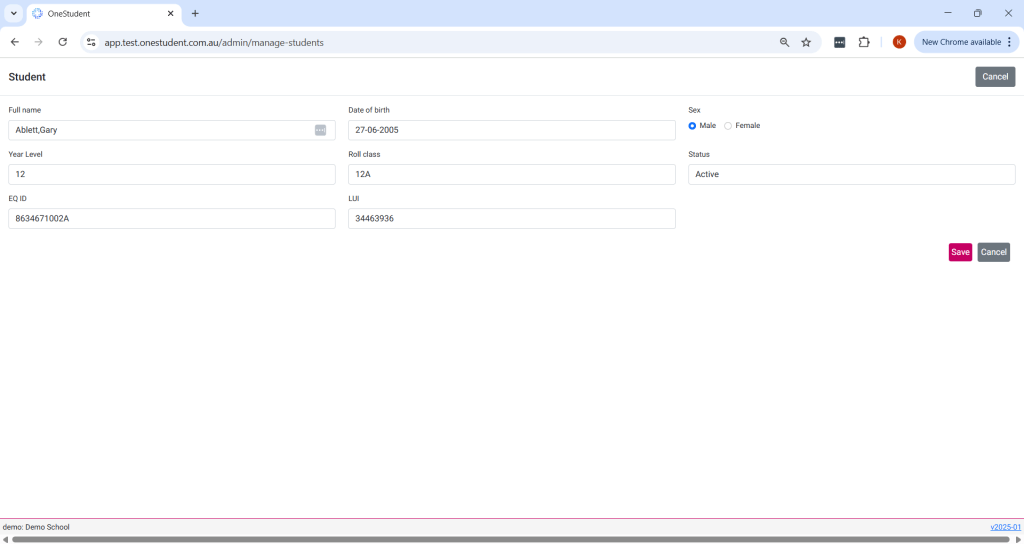
Task: Open the zoom magnifier icon in address bar
Action: coord(784,42)
